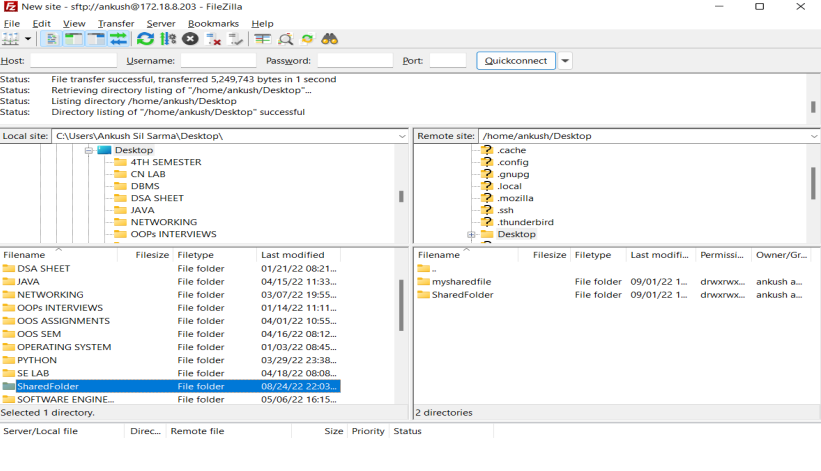Search for files with binoculars icon

(x=330, y=39)
